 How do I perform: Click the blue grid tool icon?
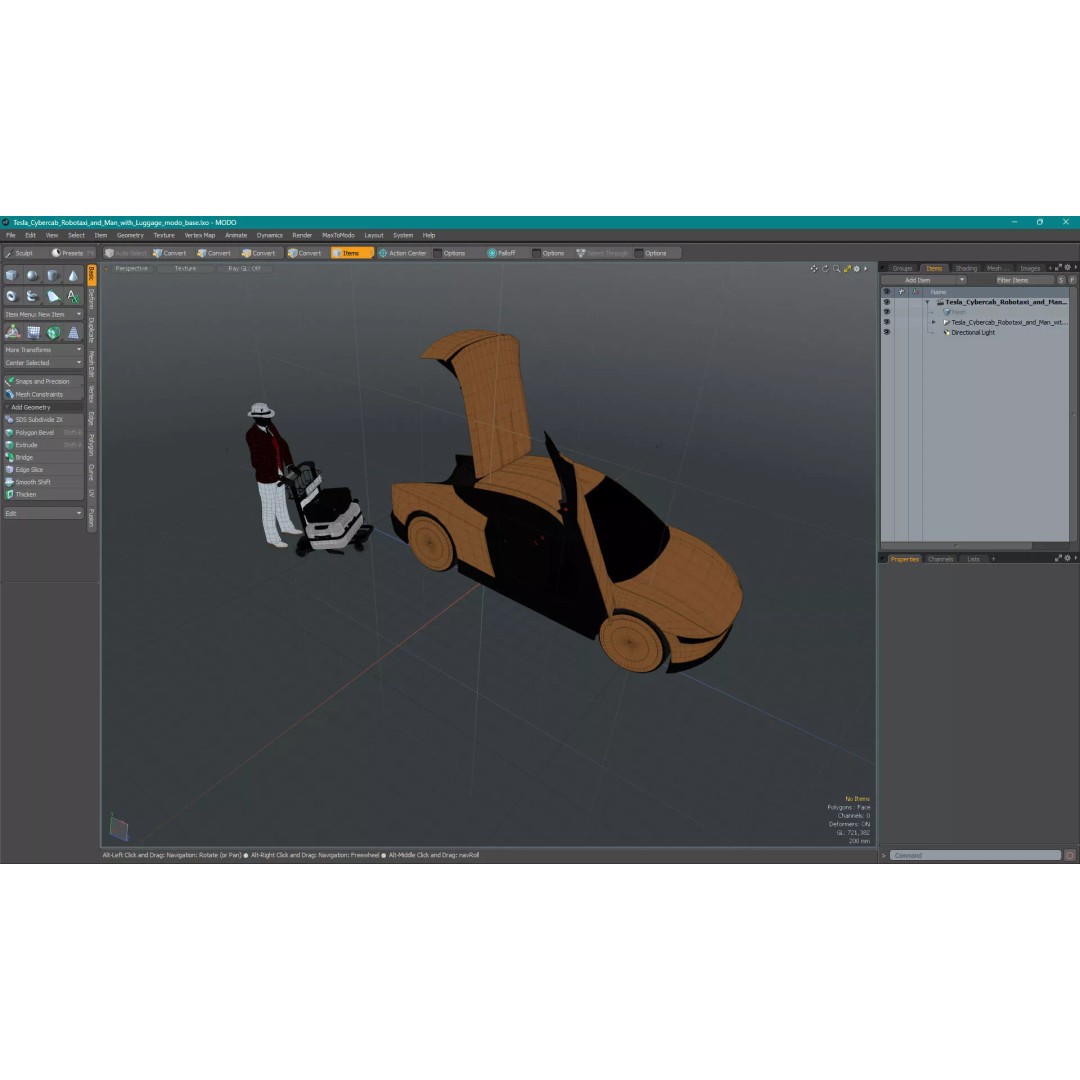[33, 333]
